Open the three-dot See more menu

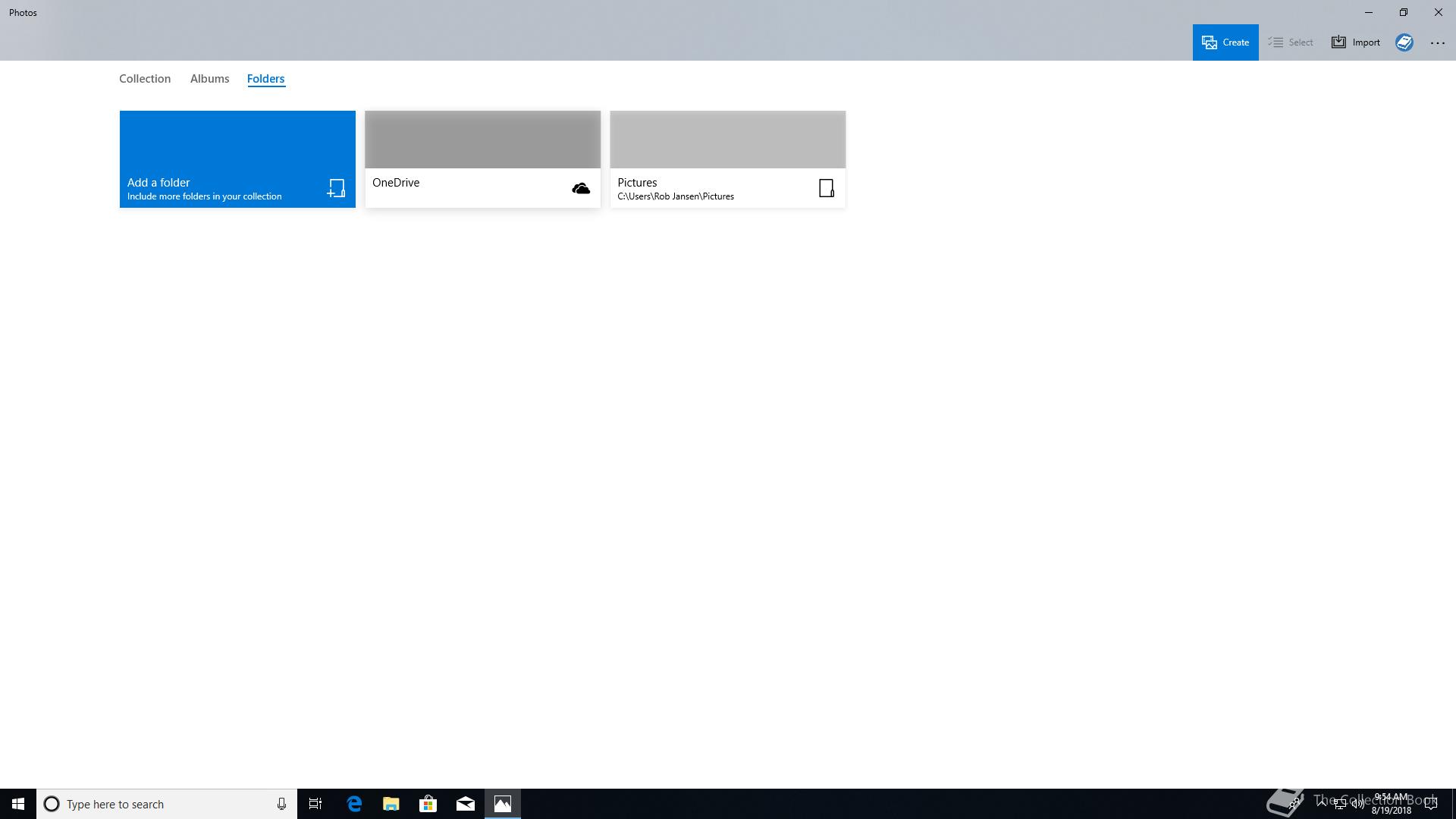pos(1437,43)
